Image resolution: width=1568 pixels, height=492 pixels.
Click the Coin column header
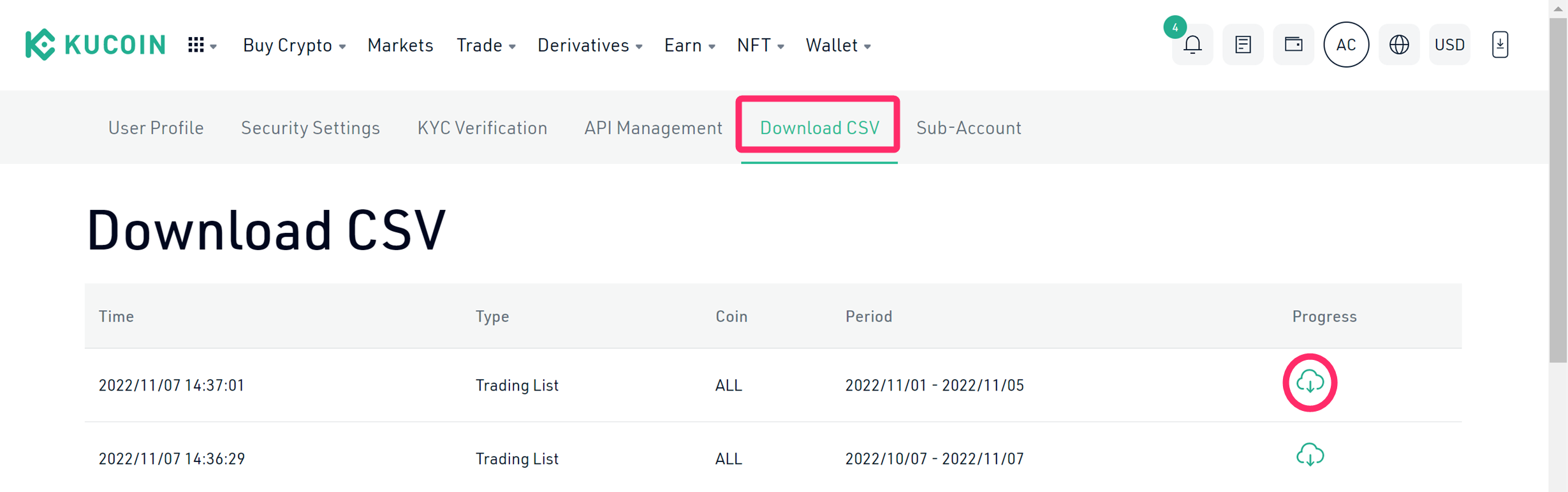coord(731,317)
